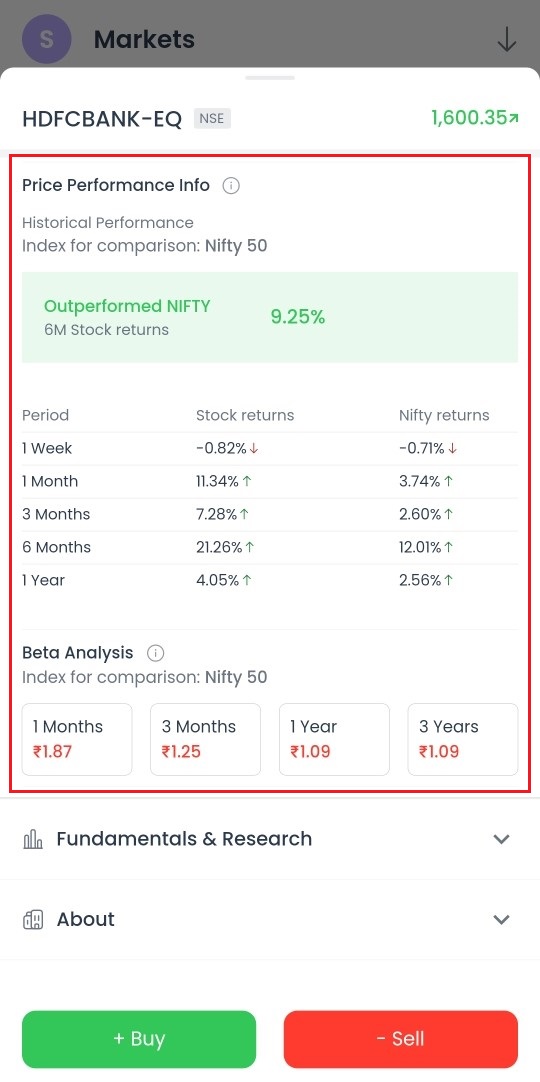Tap the download arrow beside Markets
The image size is (540, 1082).
[507, 39]
